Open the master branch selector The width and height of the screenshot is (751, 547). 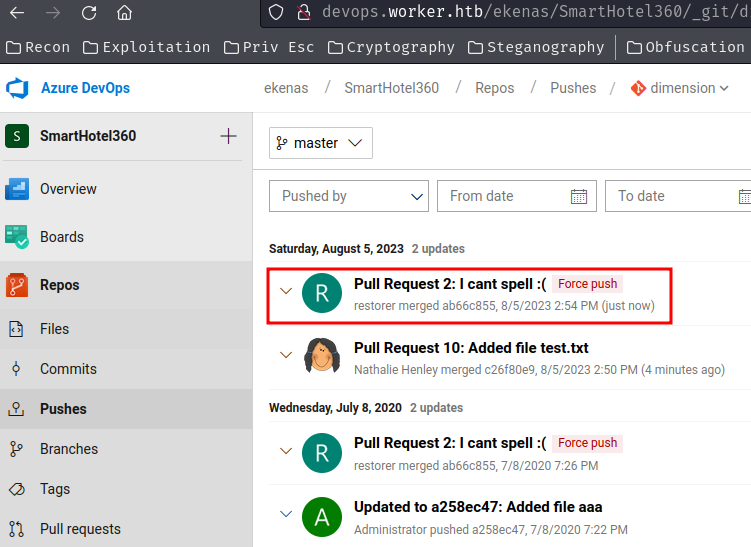(321, 143)
